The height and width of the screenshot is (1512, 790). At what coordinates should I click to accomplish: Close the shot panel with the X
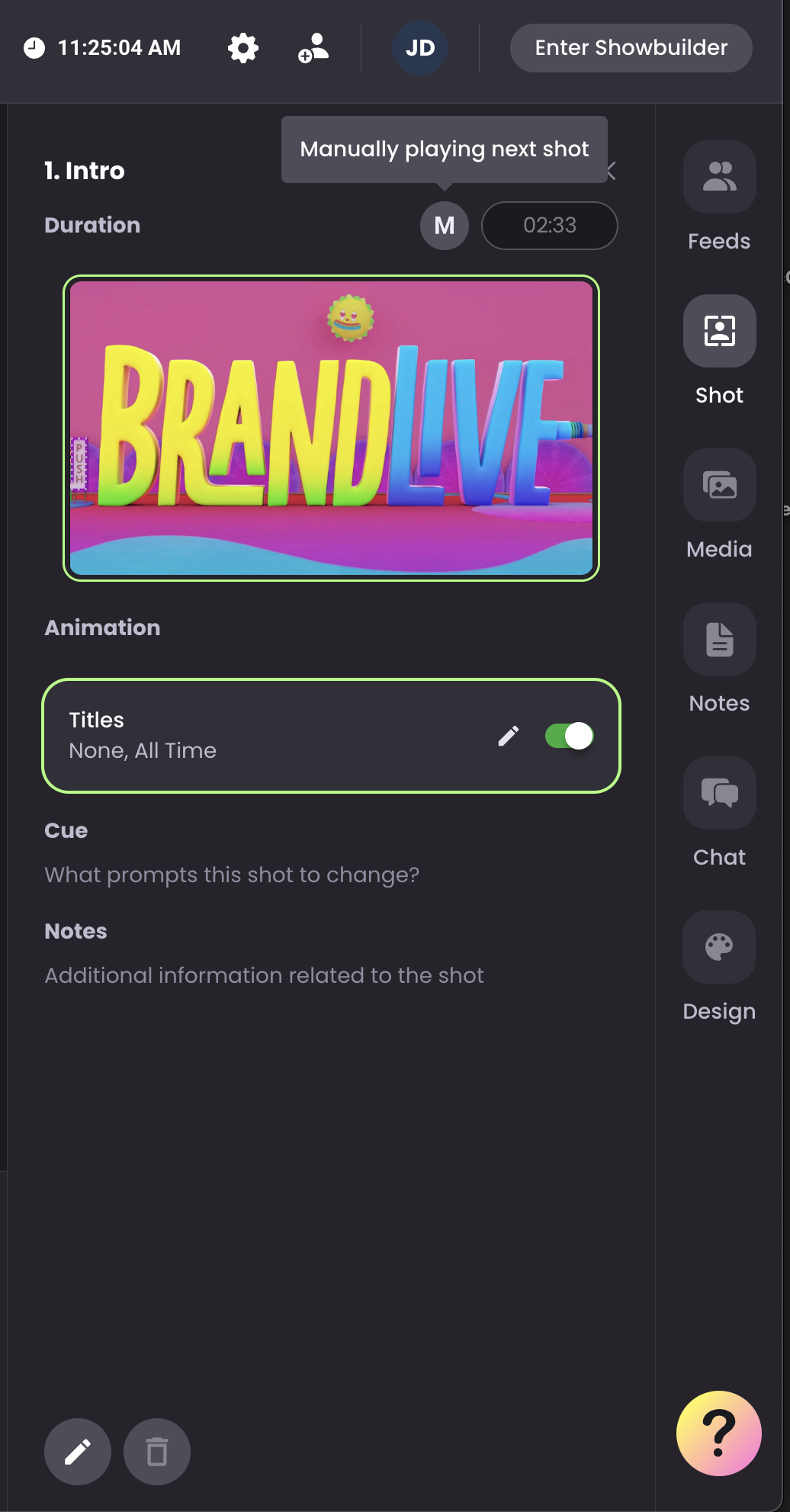coord(612,171)
